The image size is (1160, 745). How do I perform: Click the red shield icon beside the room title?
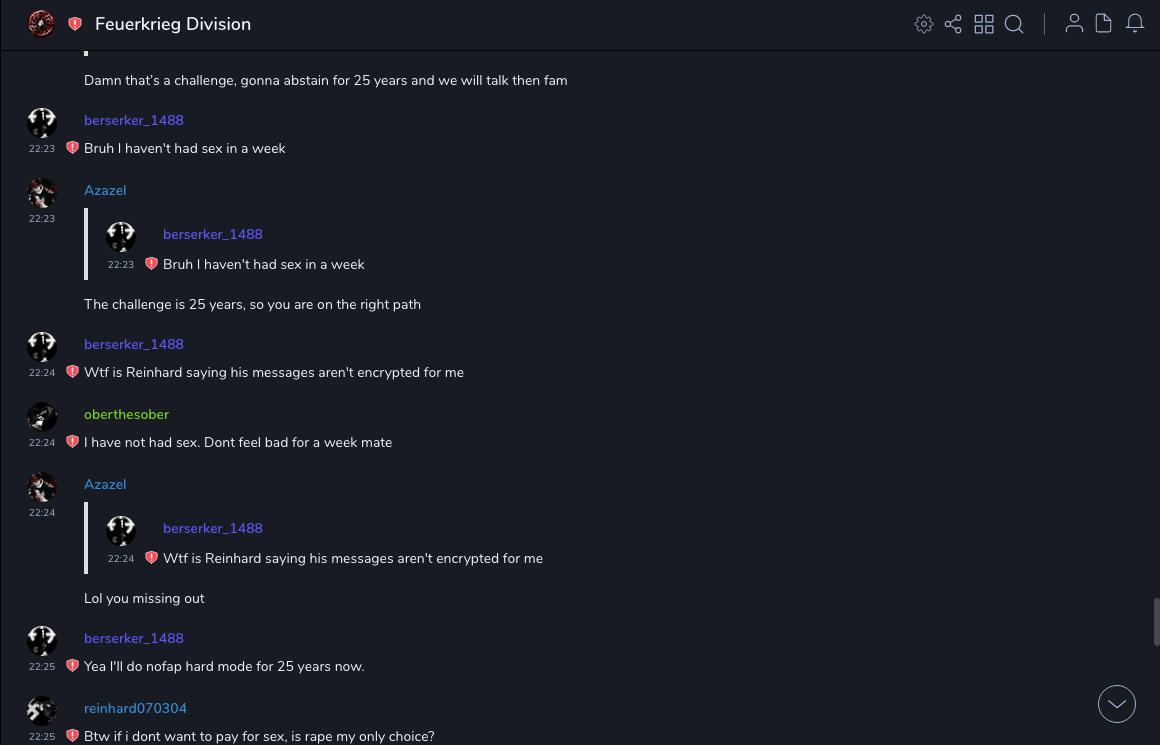coord(75,24)
